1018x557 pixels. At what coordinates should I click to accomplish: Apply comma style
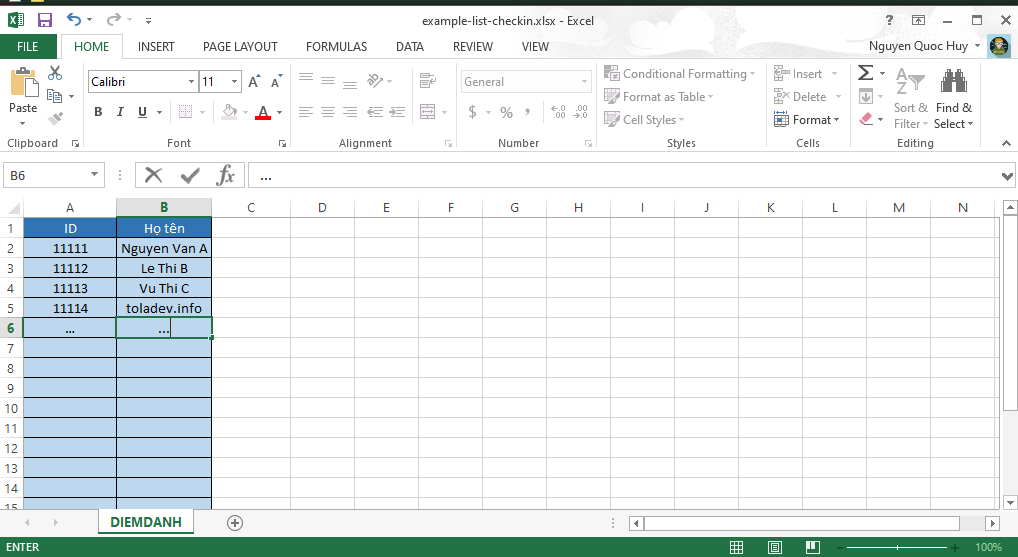528,112
